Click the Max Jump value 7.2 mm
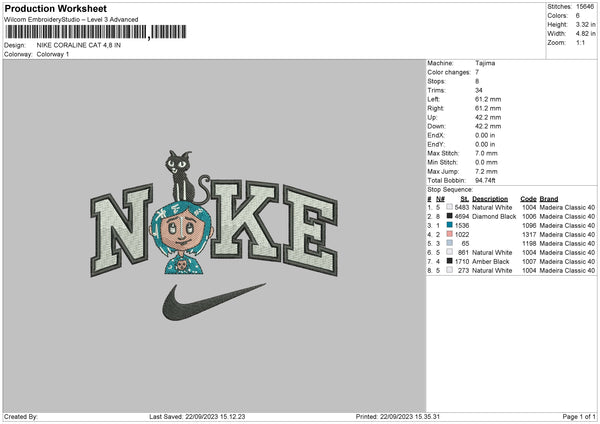Viewport: 600px width, 424px height. 486,171
